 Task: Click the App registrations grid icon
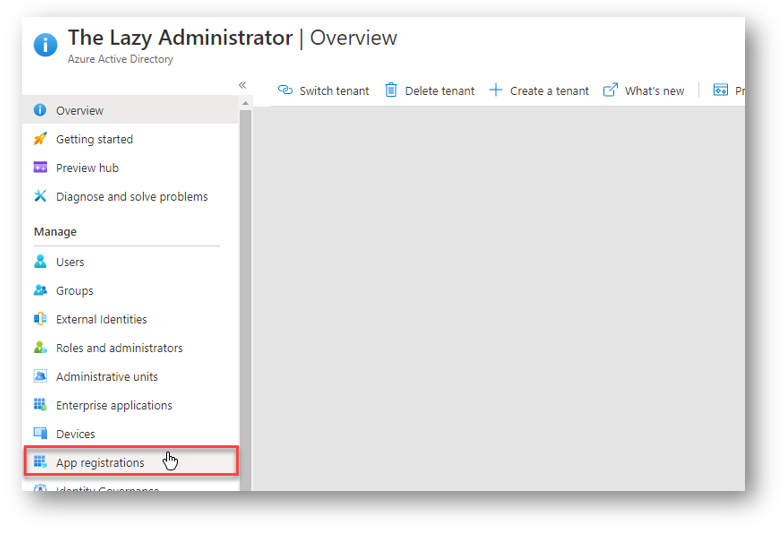[x=40, y=462]
